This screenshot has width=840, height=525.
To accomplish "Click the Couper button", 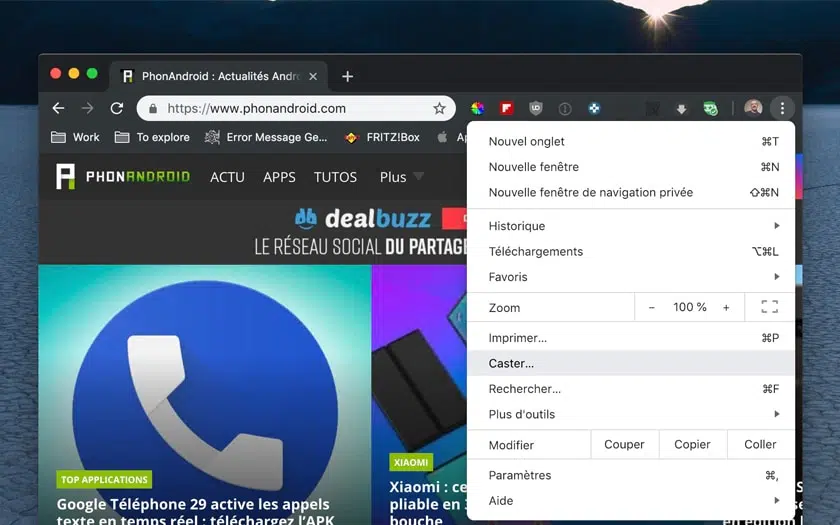I will (x=624, y=444).
